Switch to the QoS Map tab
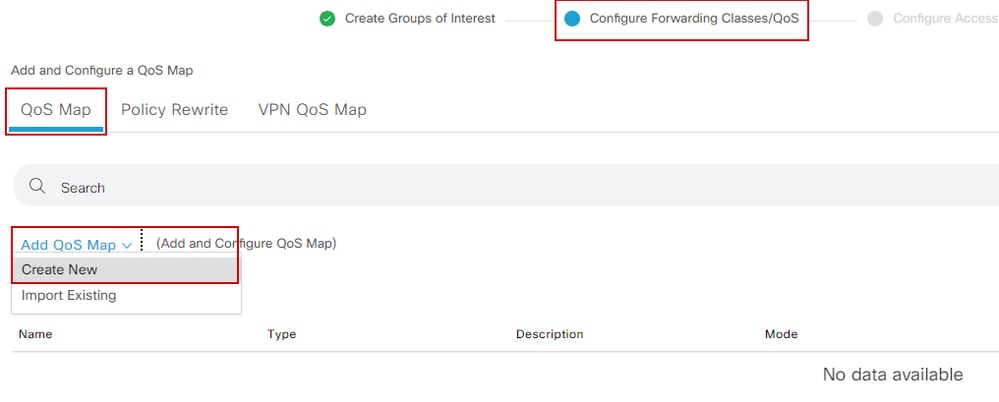Viewport: 999px width, 402px height. (x=55, y=110)
